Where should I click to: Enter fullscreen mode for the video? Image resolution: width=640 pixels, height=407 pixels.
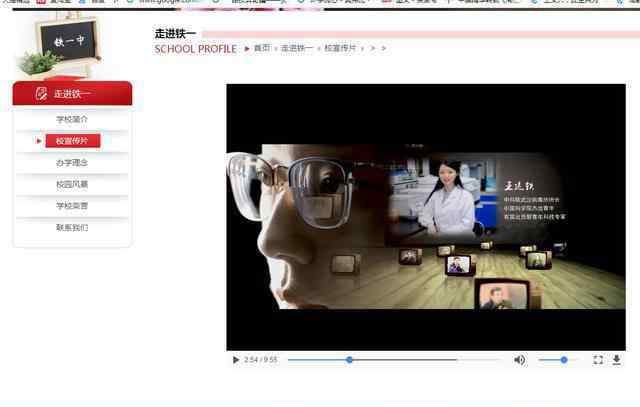coord(598,360)
